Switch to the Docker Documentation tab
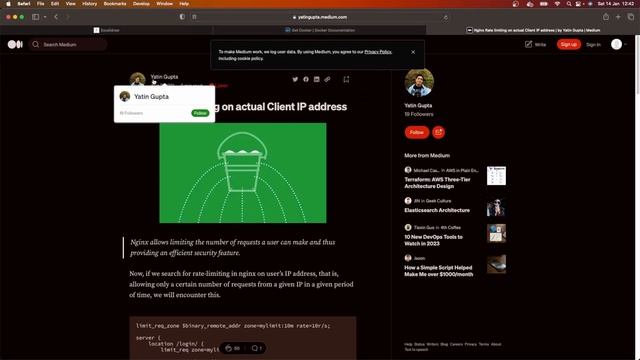 320,30
